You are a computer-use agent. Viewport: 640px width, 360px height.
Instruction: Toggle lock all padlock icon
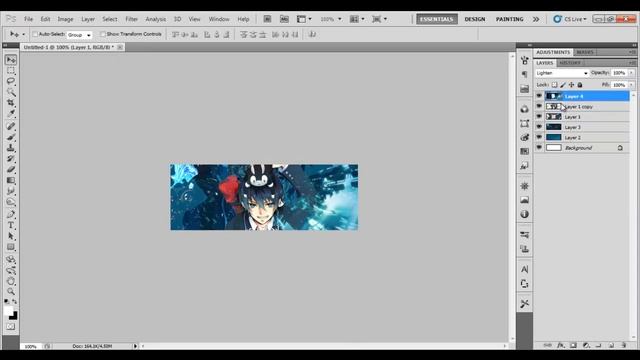pos(580,85)
